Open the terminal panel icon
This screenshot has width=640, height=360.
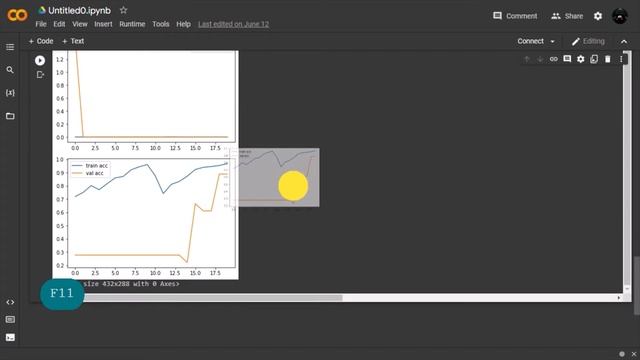(10, 337)
